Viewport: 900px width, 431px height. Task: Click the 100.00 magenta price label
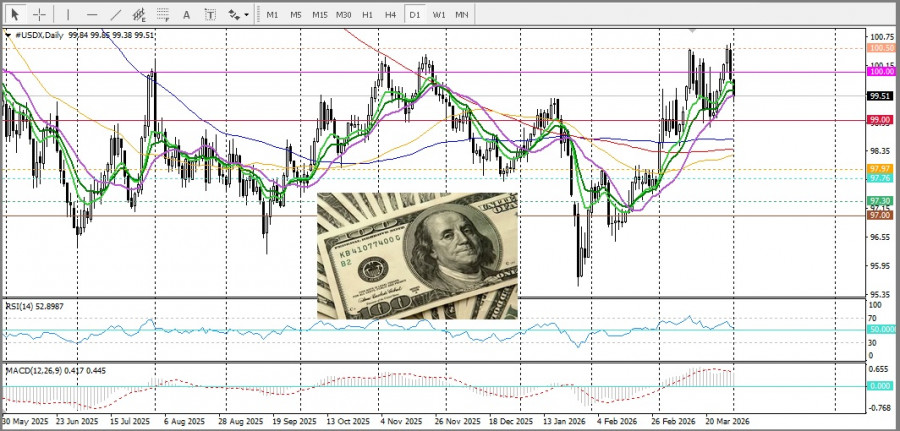(x=882, y=71)
